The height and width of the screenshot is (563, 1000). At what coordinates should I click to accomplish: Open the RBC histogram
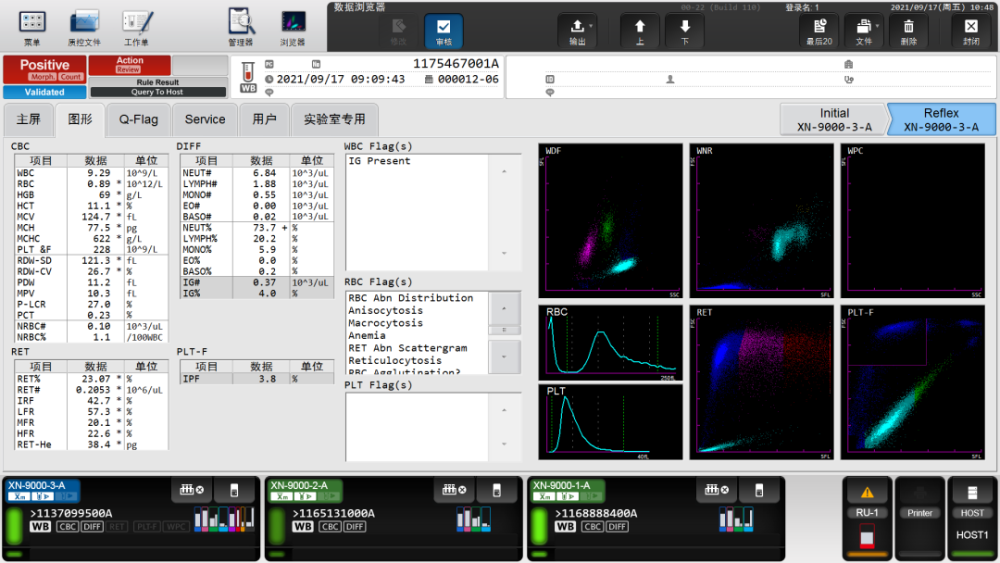tap(610, 343)
